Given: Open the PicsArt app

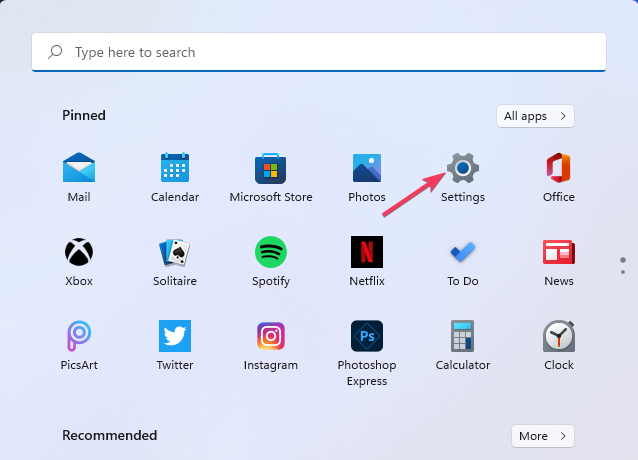Looking at the screenshot, I should pos(79,336).
